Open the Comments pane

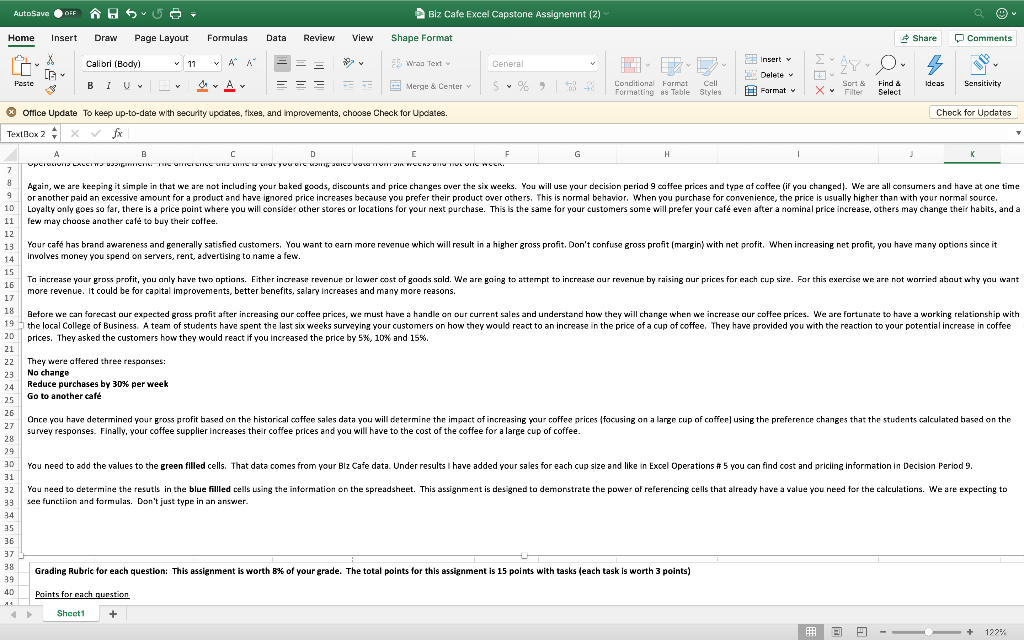point(983,39)
